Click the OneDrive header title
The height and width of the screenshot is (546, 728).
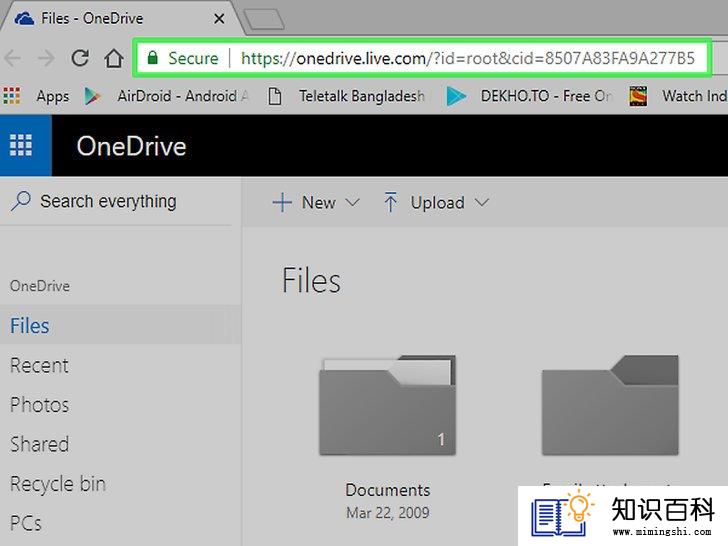[x=131, y=146]
